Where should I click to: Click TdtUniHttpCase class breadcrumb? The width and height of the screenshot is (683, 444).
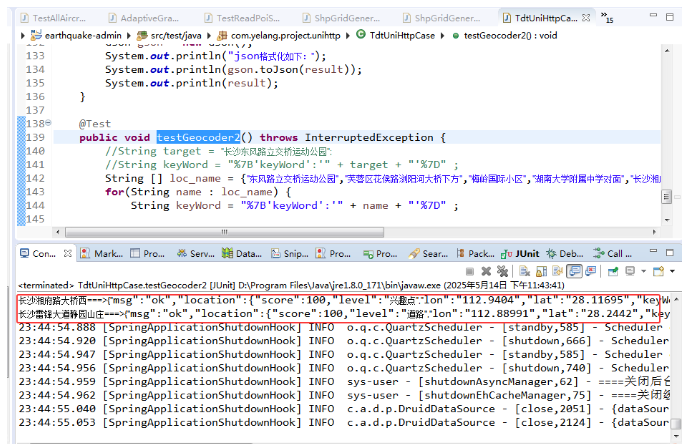(396, 35)
